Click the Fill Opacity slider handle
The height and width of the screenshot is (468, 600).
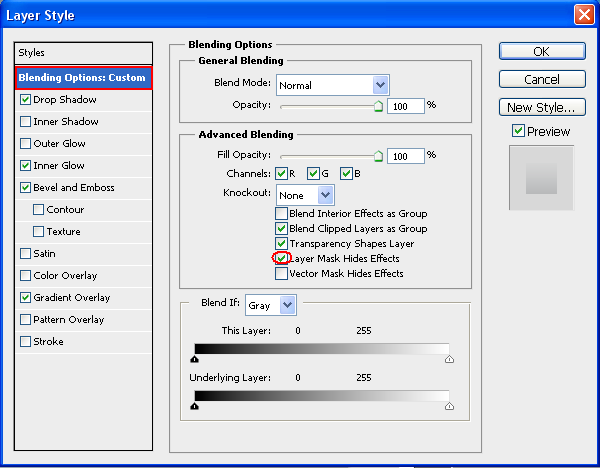pos(378,156)
